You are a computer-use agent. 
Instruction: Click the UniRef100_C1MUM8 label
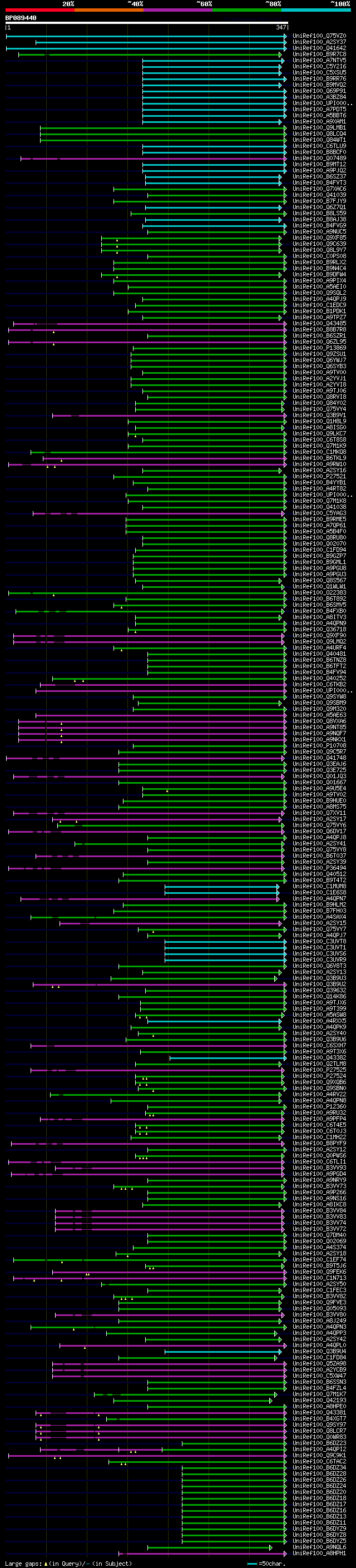[319, 886]
